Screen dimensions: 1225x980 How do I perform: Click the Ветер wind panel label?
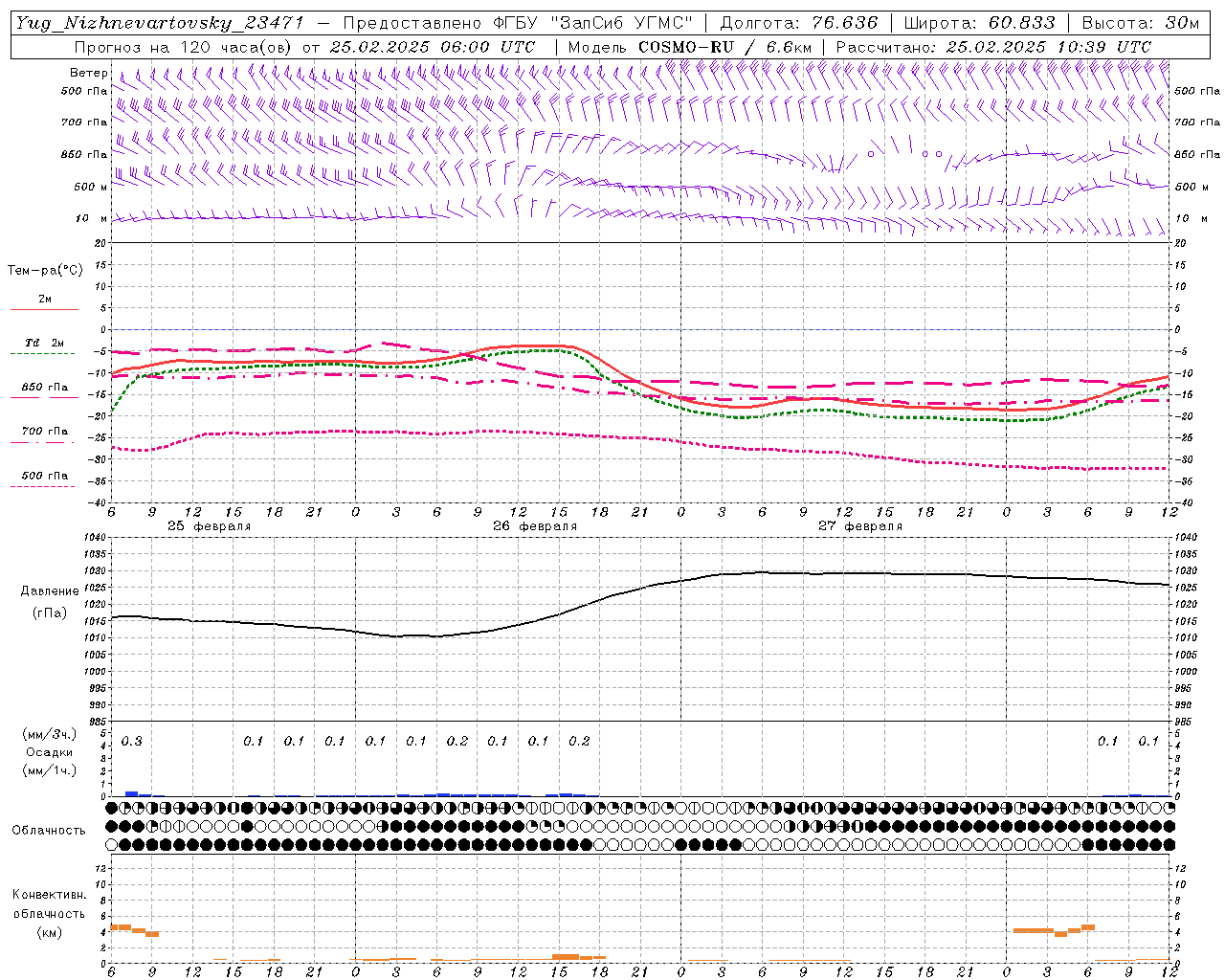click(x=89, y=73)
